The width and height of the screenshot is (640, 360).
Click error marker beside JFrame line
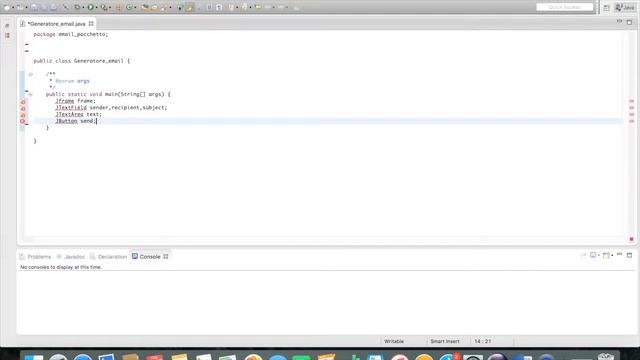click(x=23, y=102)
